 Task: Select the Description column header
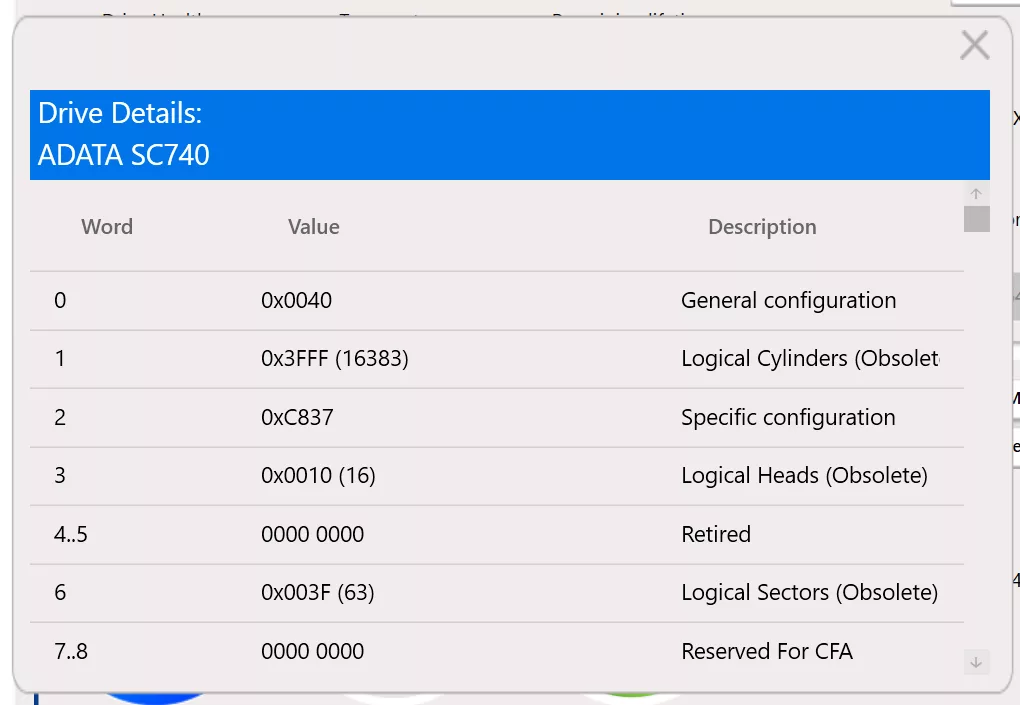click(762, 227)
